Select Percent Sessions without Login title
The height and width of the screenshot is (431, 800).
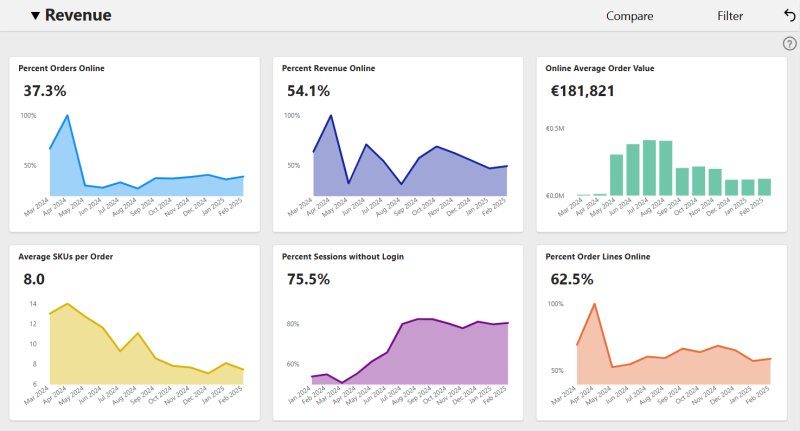point(343,257)
